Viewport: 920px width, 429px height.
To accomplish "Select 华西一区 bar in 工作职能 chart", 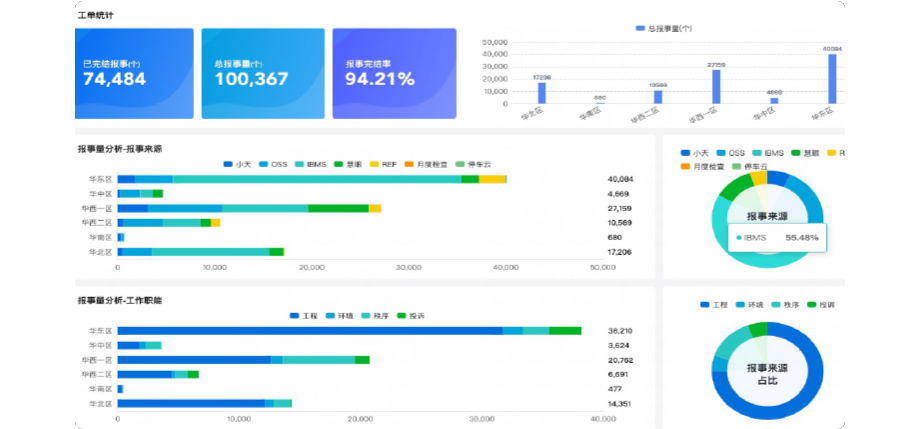I will (243, 359).
